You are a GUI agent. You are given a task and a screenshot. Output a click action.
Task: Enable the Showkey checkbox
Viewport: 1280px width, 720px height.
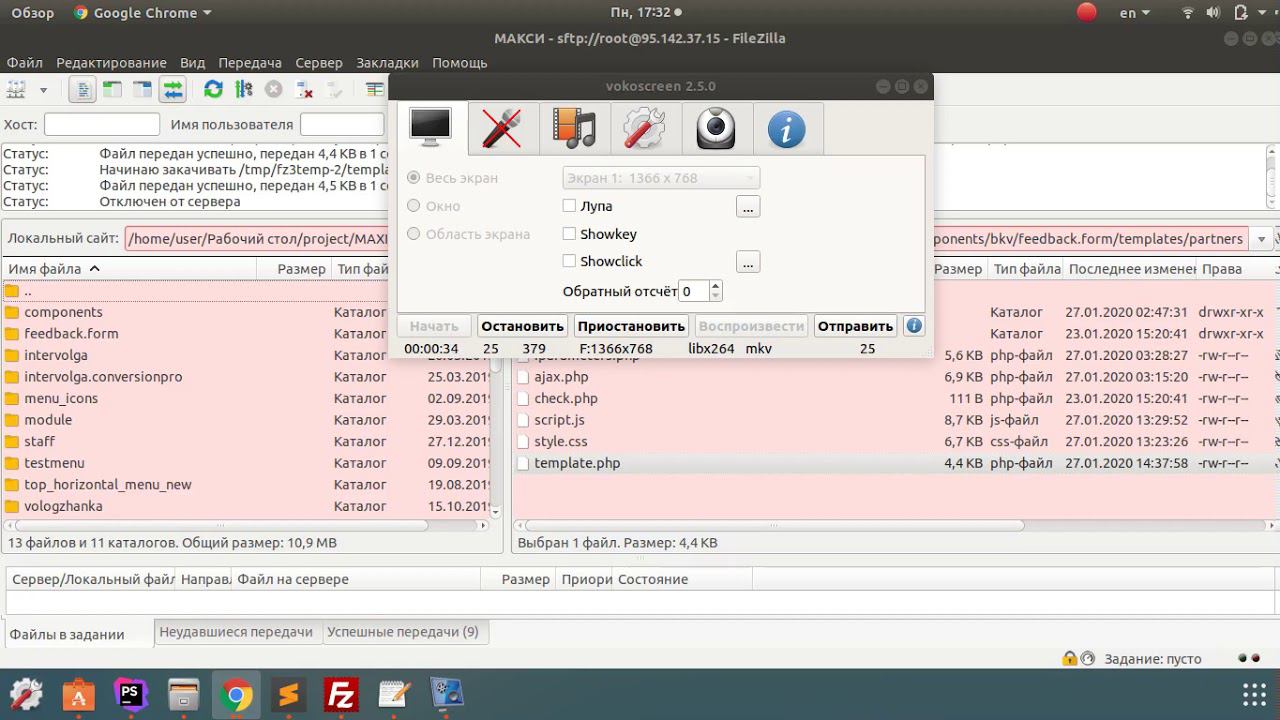coord(569,234)
